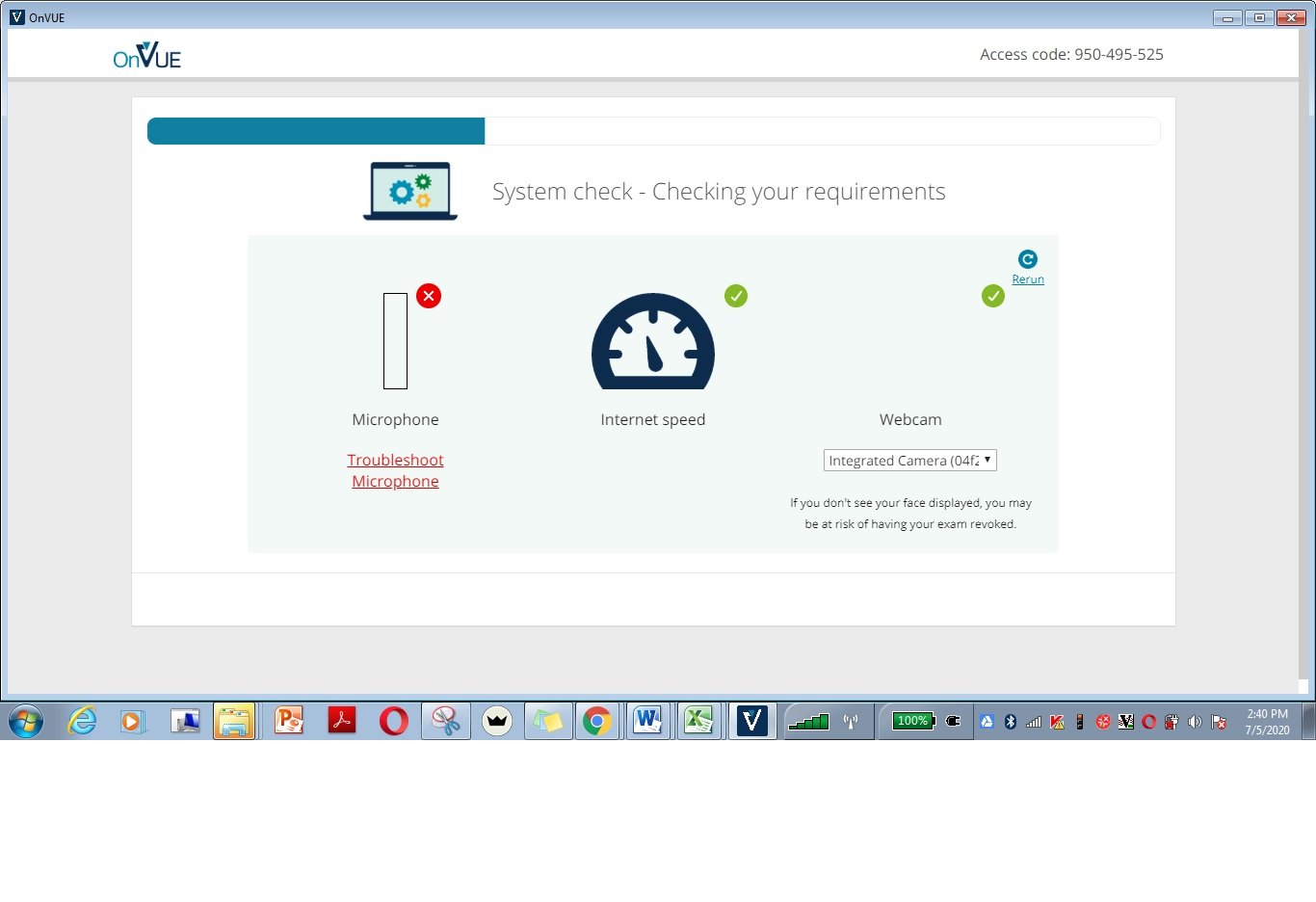This screenshot has height=902, width=1316.
Task: Click the red microphone failure icon
Action: coord(429,296)
